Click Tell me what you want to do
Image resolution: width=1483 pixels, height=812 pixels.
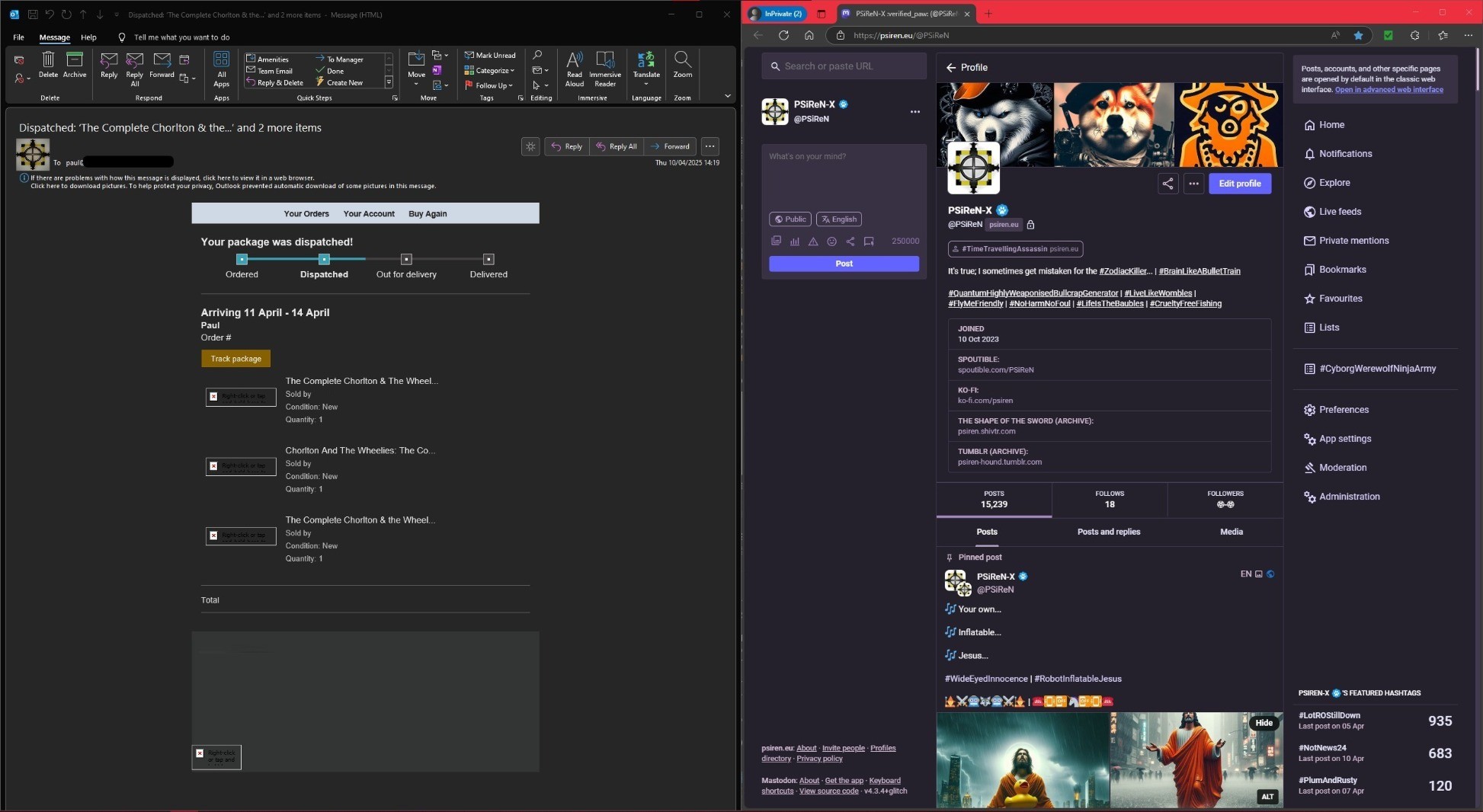(181, 37)
